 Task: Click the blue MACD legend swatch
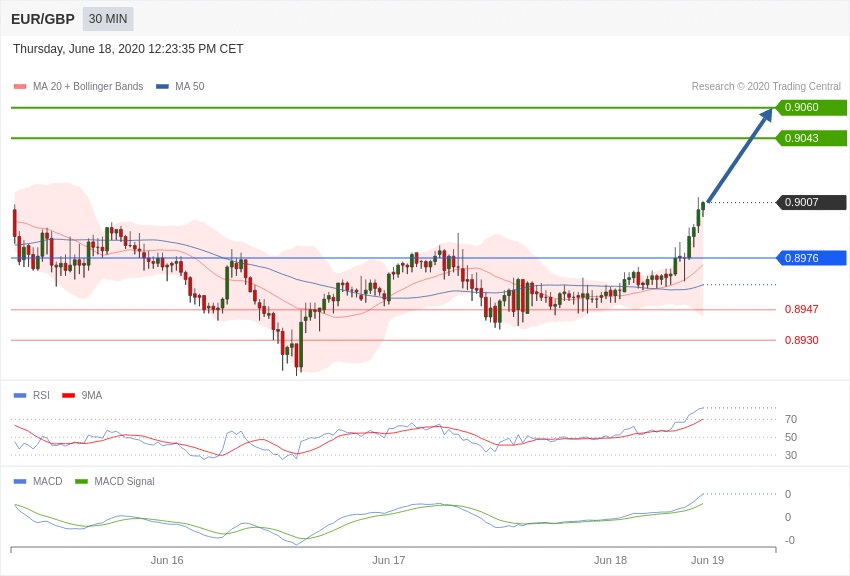pyautogui.click(x=20, y=481)
